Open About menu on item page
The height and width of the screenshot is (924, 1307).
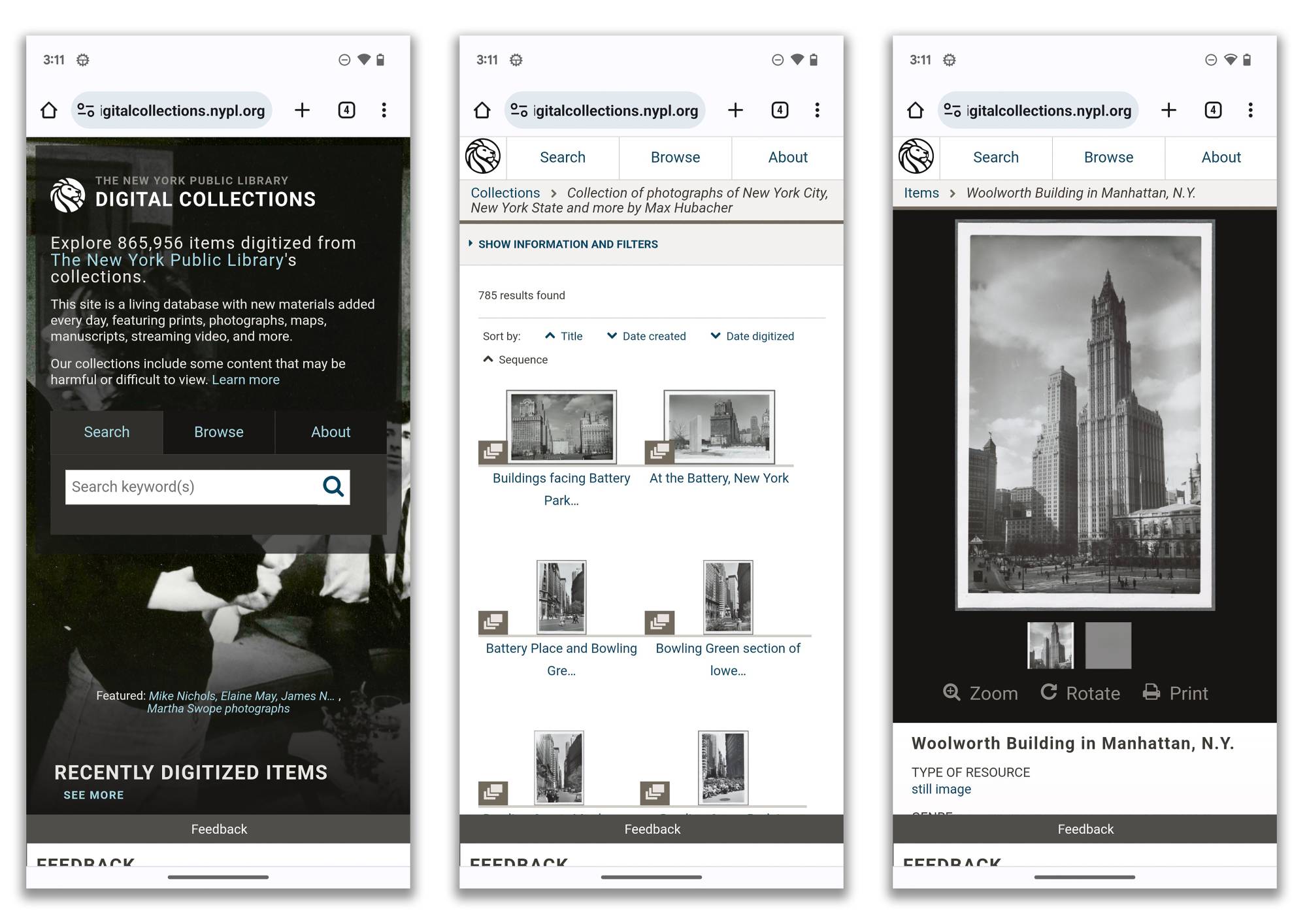pos(1221,157)
